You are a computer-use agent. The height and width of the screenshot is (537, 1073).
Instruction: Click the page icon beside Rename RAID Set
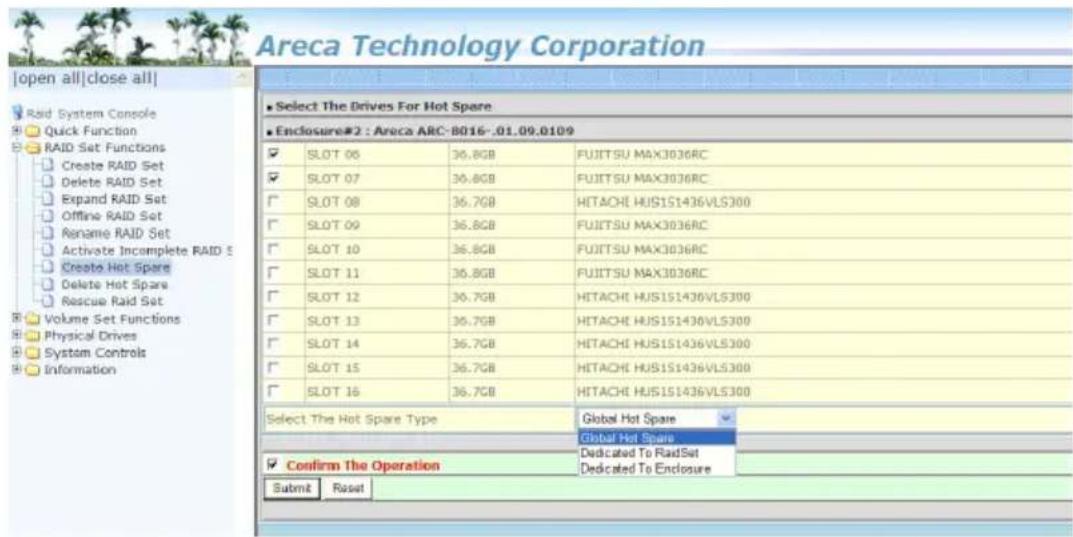(x=47, y=233)
